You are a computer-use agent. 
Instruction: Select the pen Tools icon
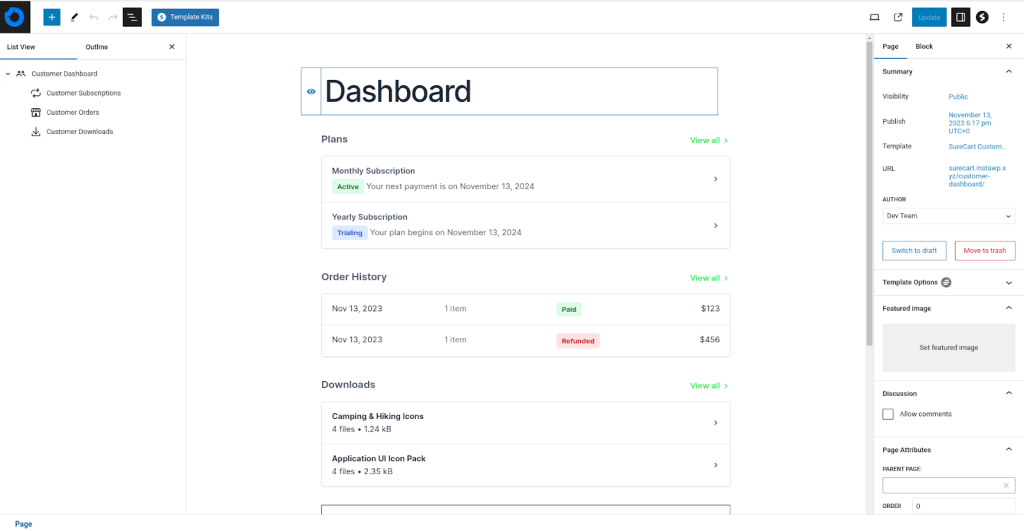click(74, 17)
